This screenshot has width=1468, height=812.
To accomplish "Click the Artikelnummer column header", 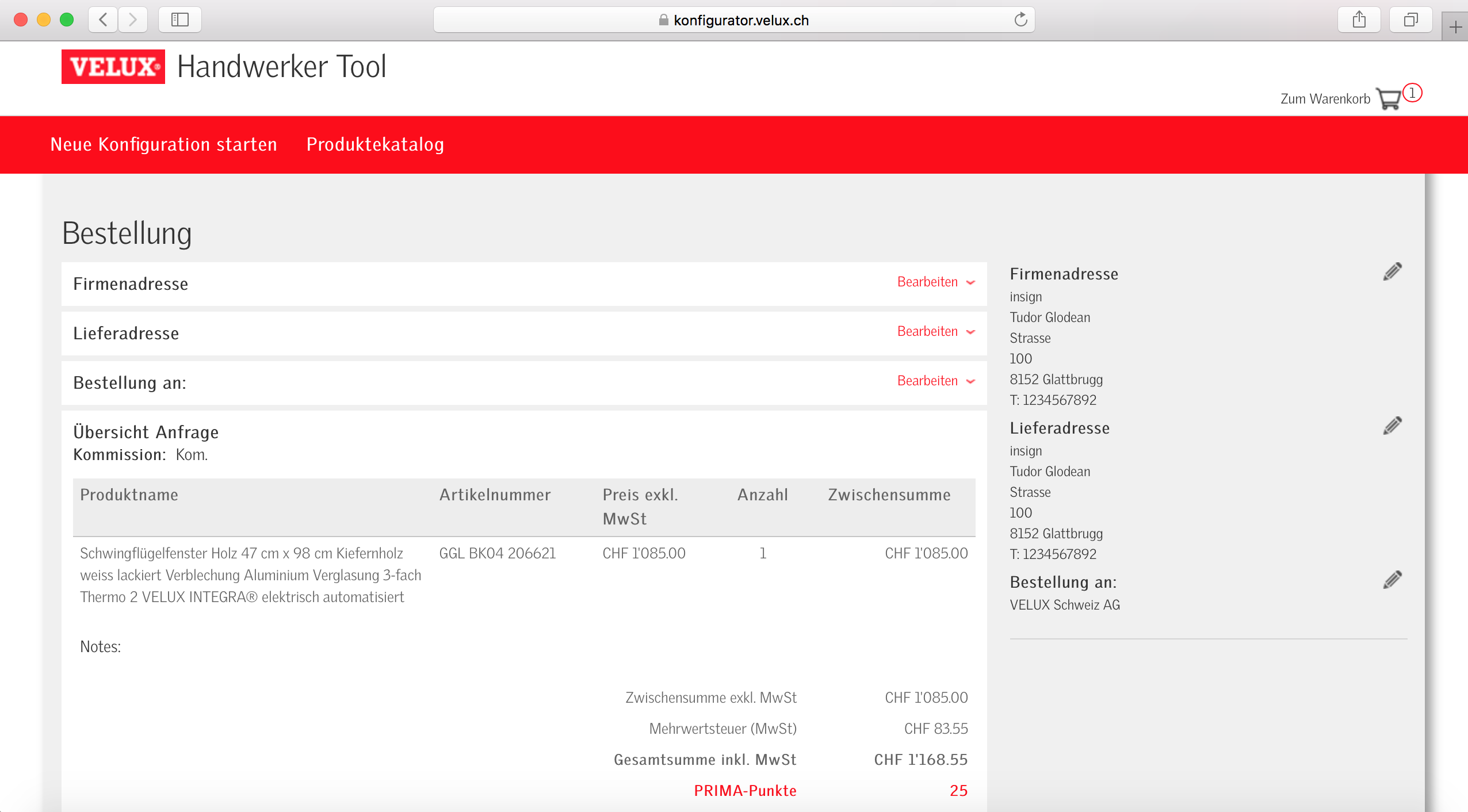I will (495, 495).
